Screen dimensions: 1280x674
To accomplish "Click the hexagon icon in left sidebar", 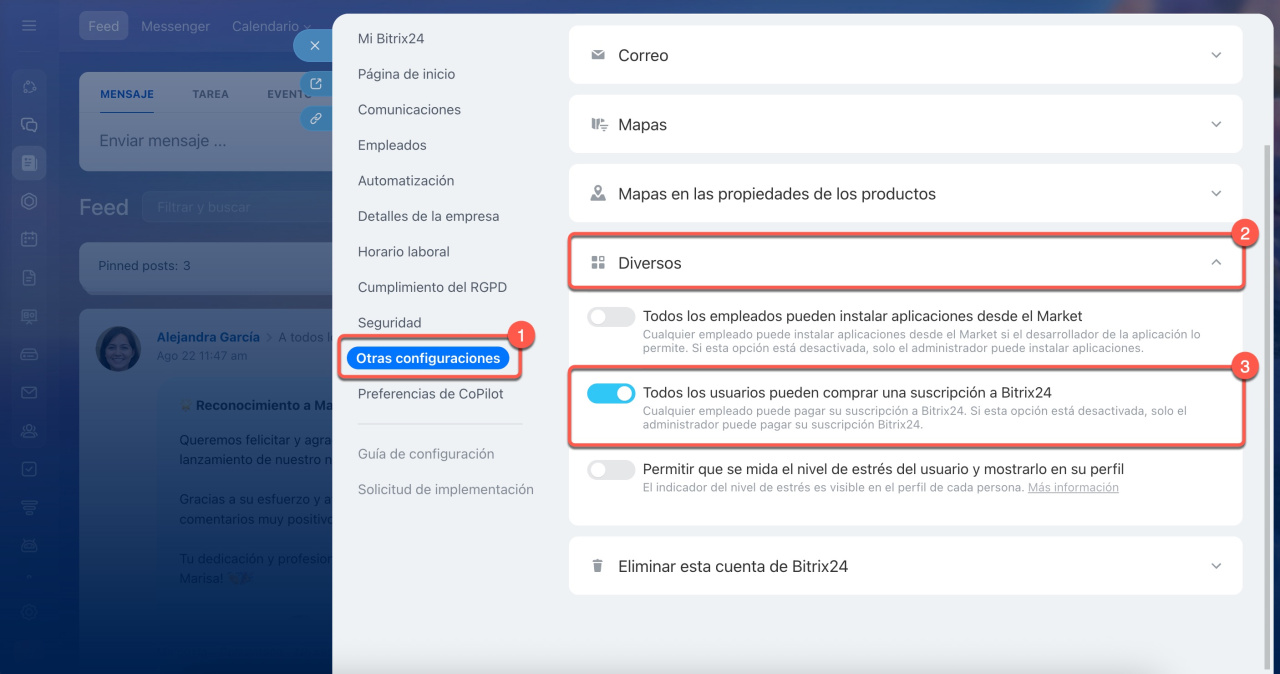I will (29, 201).
